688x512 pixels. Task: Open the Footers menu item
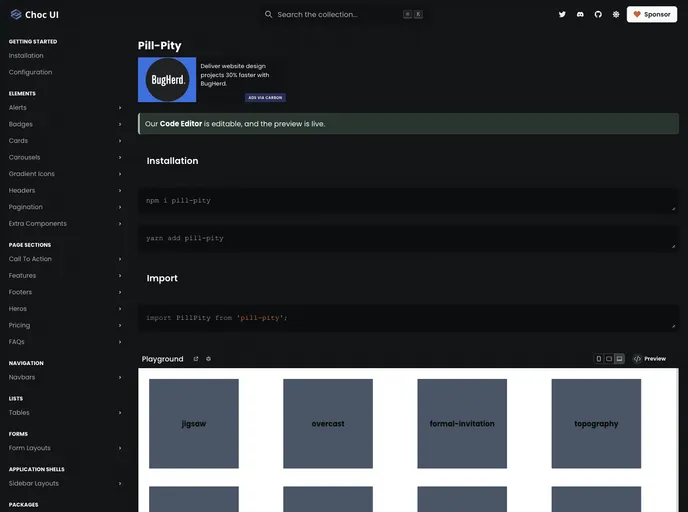(x=65, y=292)
